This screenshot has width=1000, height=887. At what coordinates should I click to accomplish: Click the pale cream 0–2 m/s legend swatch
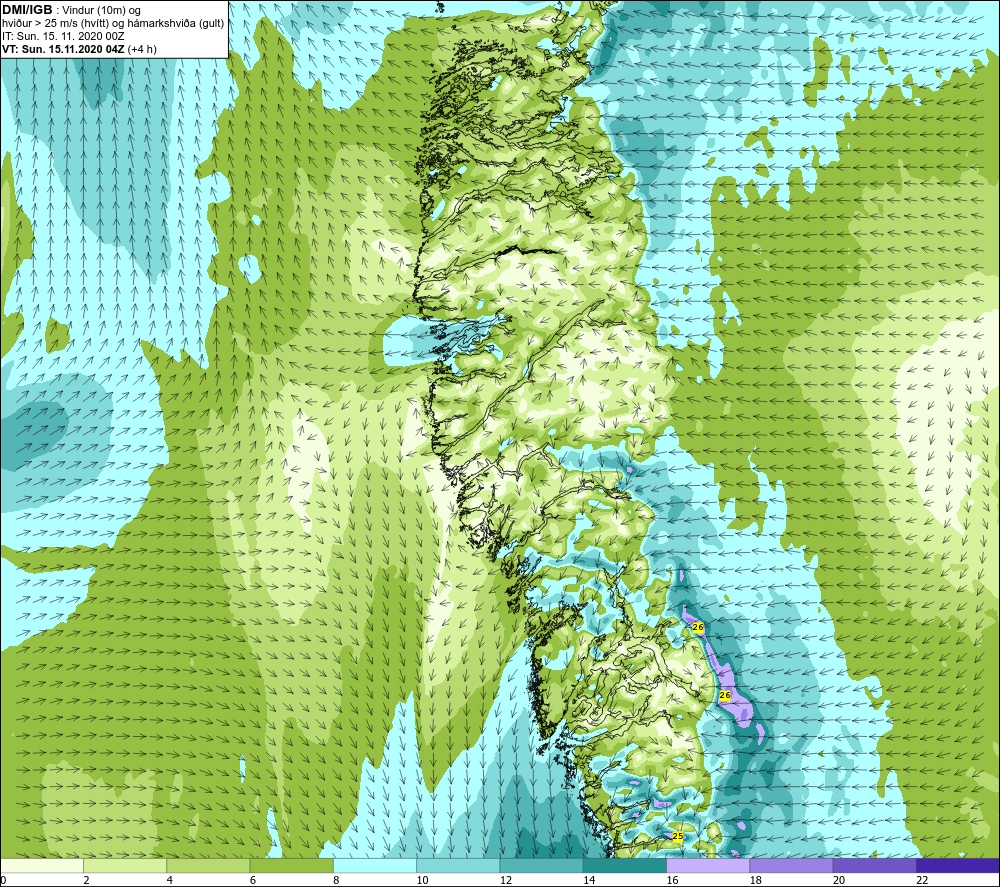point(41,866)
